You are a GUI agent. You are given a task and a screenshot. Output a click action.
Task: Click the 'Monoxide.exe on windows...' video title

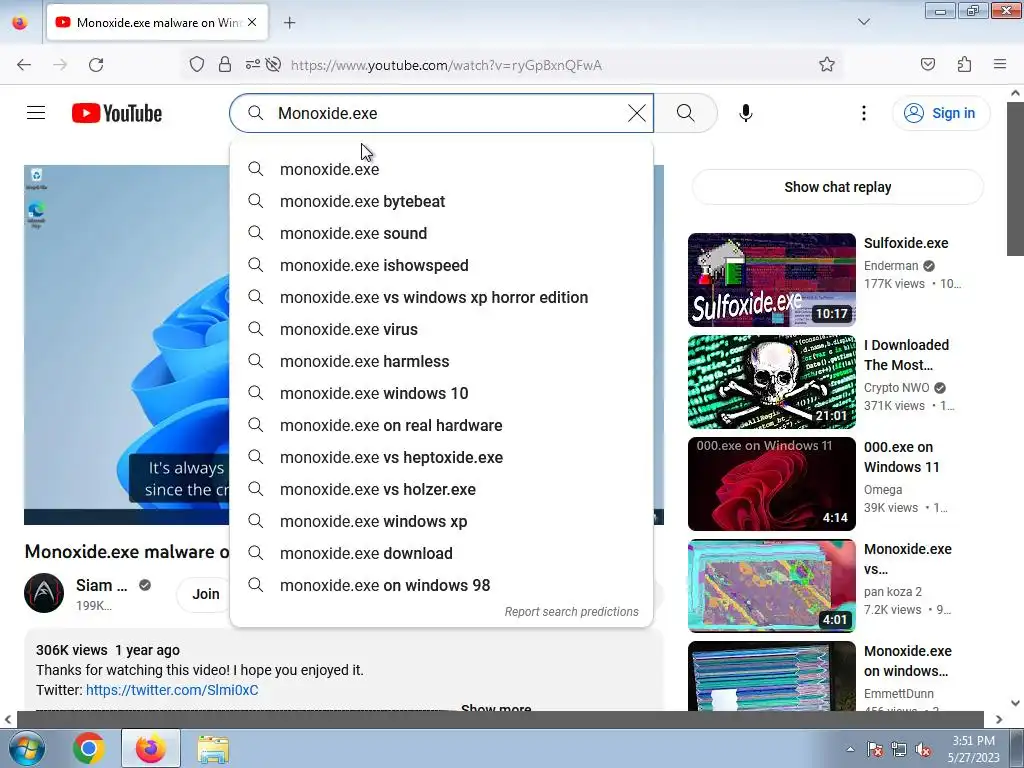point(907,661)
